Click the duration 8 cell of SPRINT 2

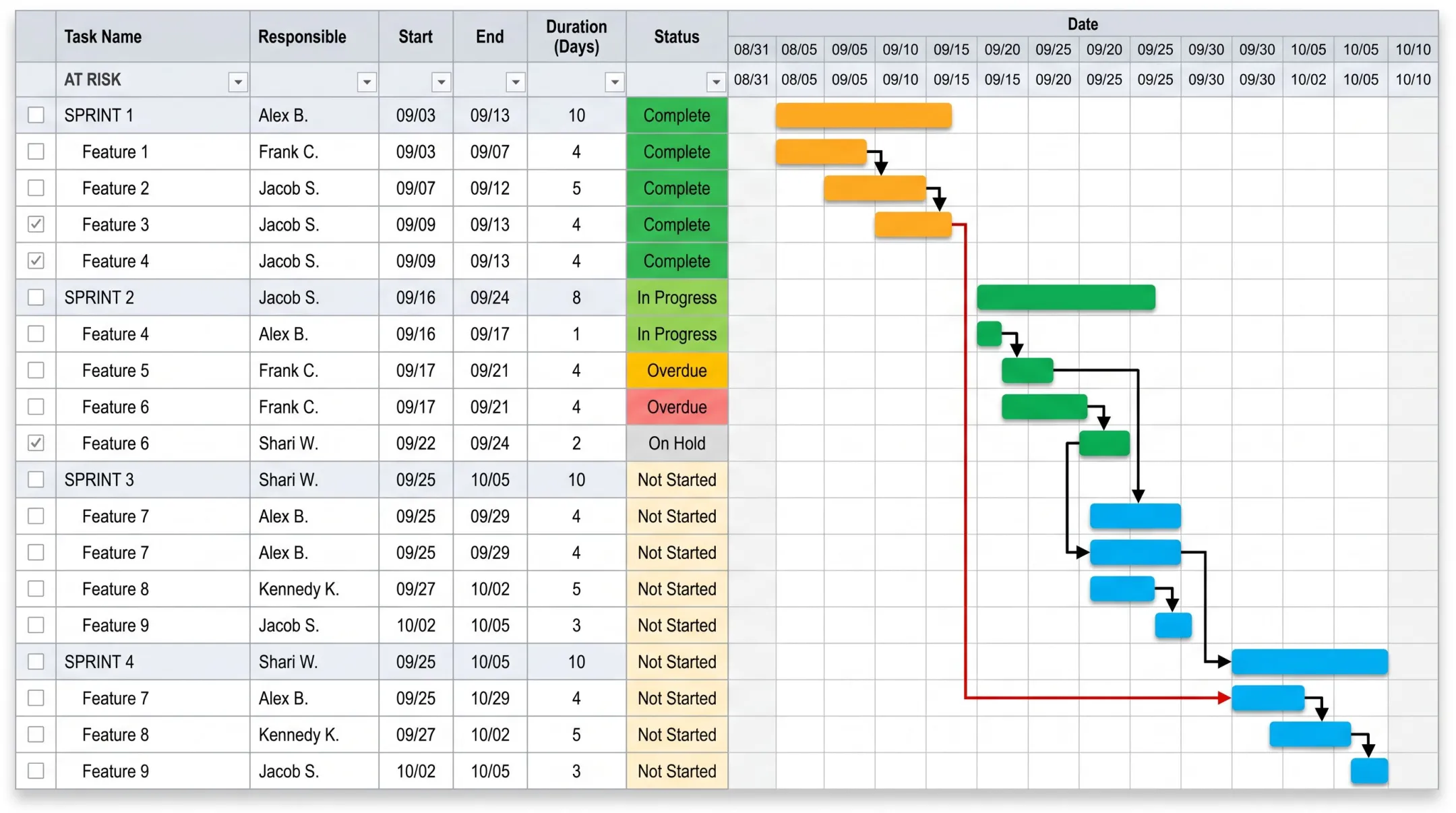click(576, 297)
